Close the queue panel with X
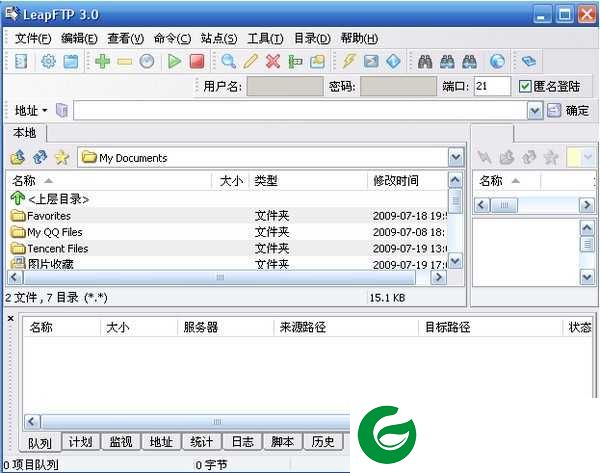Screen dimensions: 600x473 [x=11, y=318]
